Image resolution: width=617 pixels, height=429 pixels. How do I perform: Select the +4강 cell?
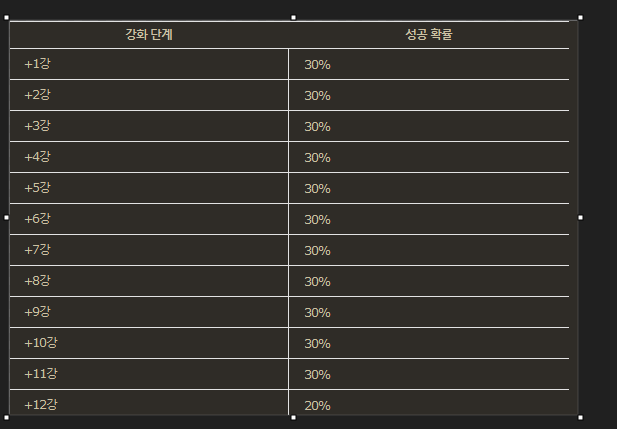[x=38, y=157]
